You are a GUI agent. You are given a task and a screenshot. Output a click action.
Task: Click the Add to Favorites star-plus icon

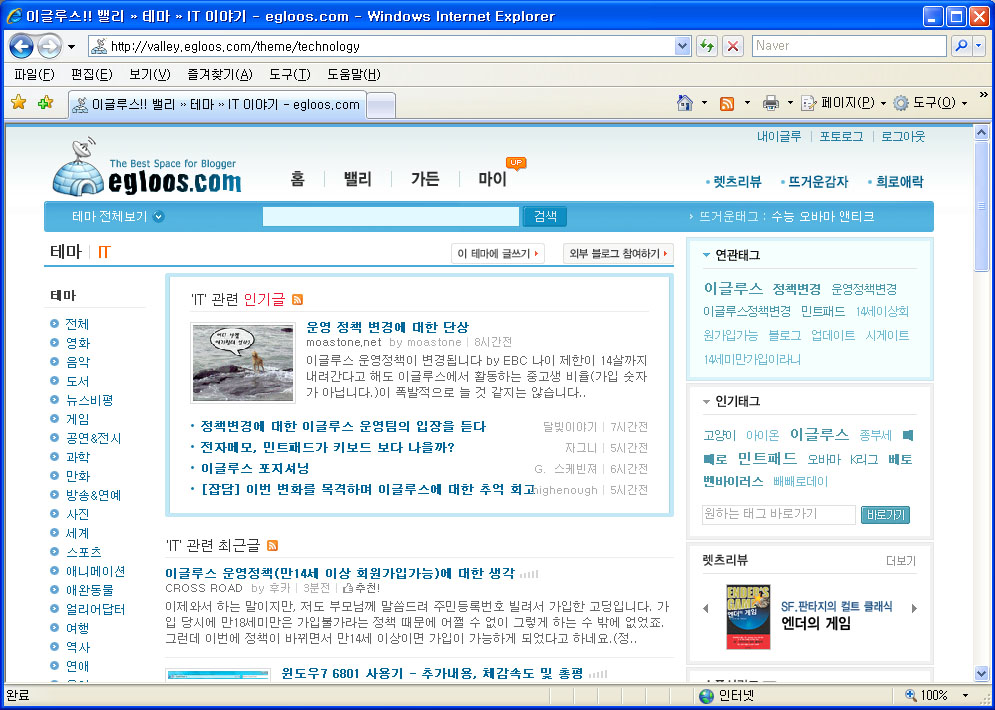click(x=45, y=102)
